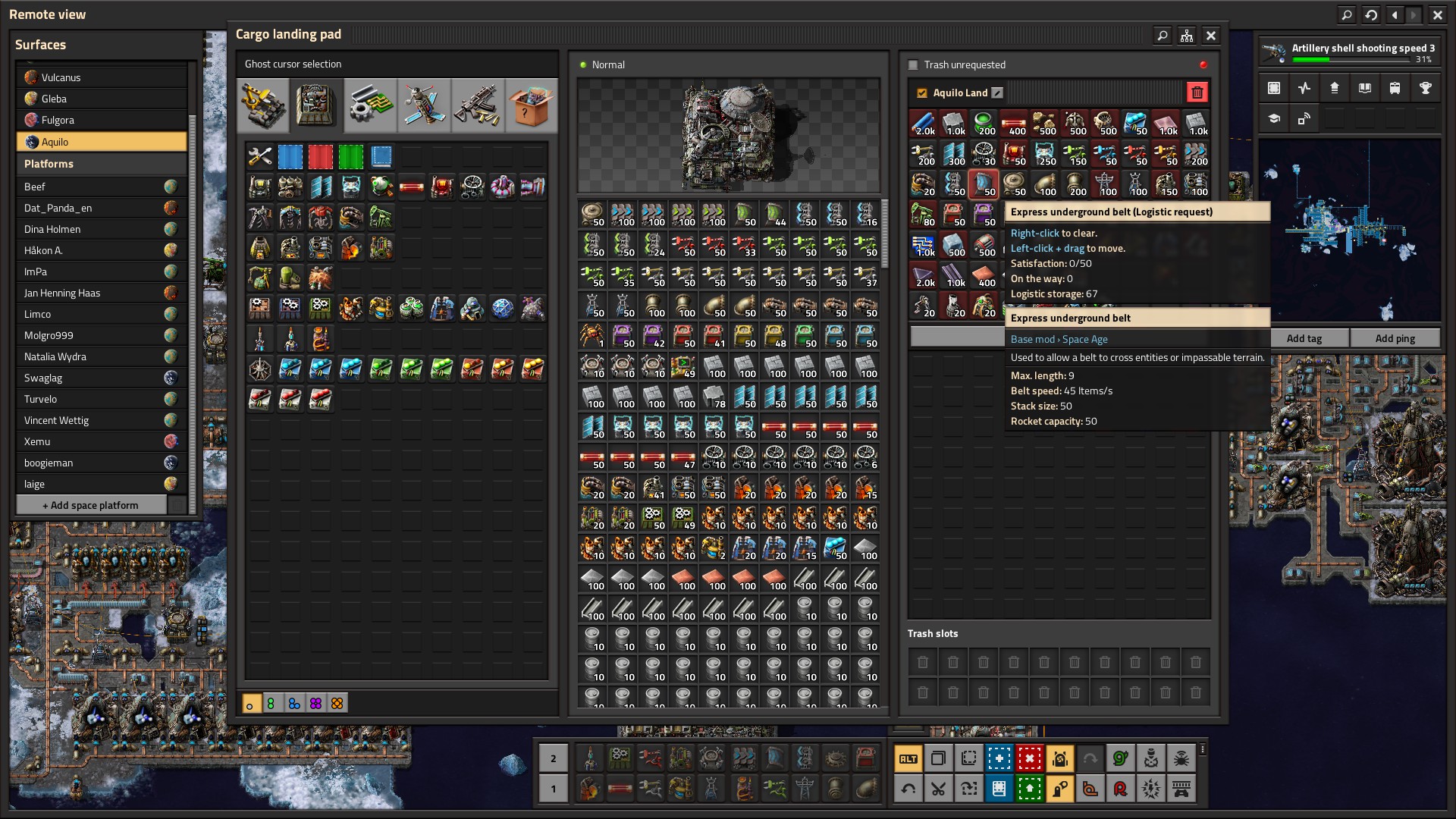The image size is (1456, 819).
Task: Open the Space item group tab
Action: (424, 105)
